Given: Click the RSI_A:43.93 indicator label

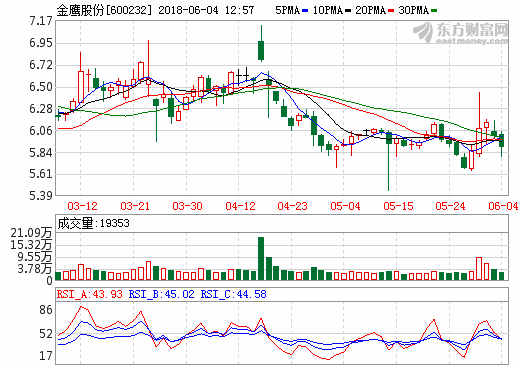Looking at the screenshot, I should click(x=90, y=294).
